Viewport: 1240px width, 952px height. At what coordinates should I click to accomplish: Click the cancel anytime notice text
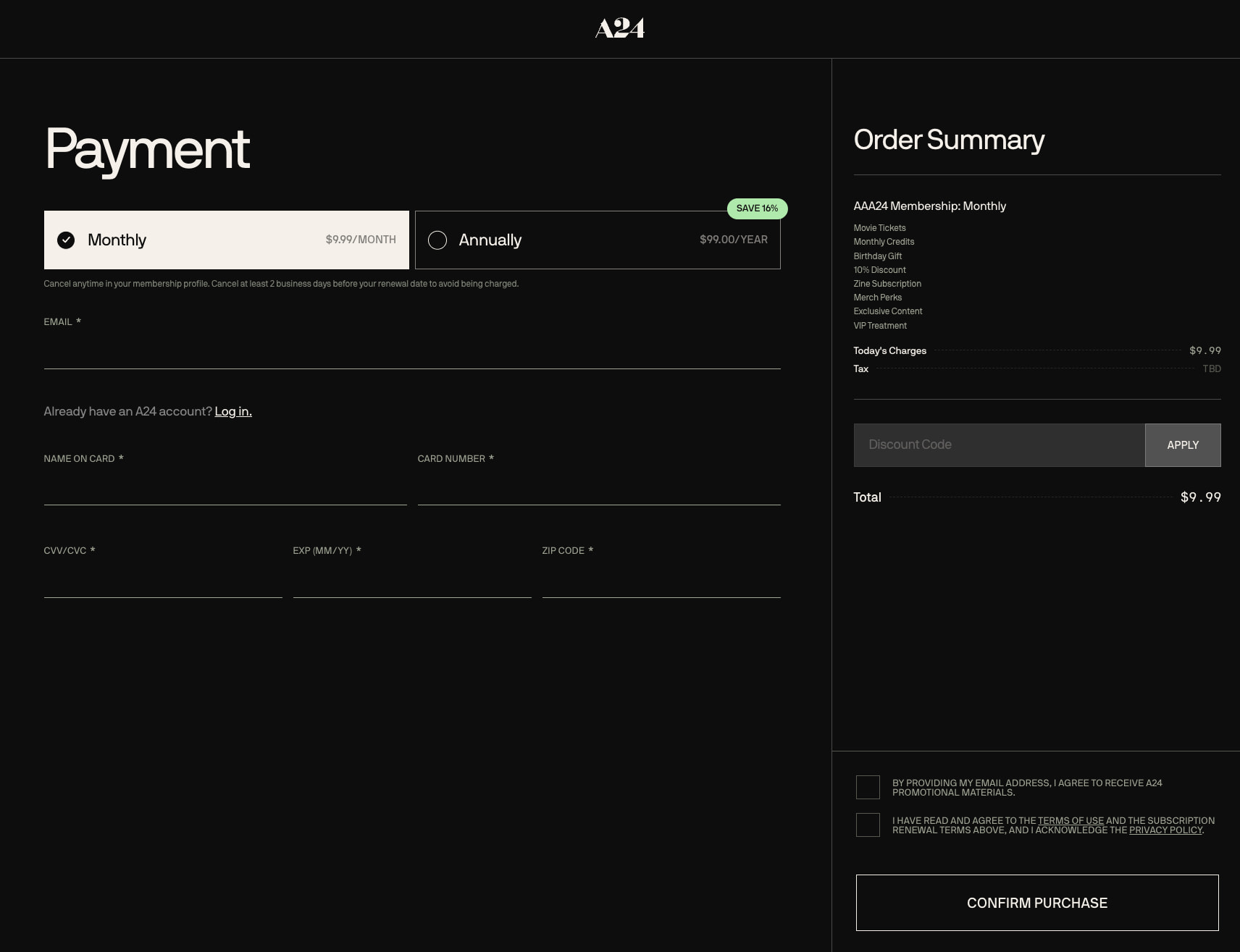(x=281, y=284)
